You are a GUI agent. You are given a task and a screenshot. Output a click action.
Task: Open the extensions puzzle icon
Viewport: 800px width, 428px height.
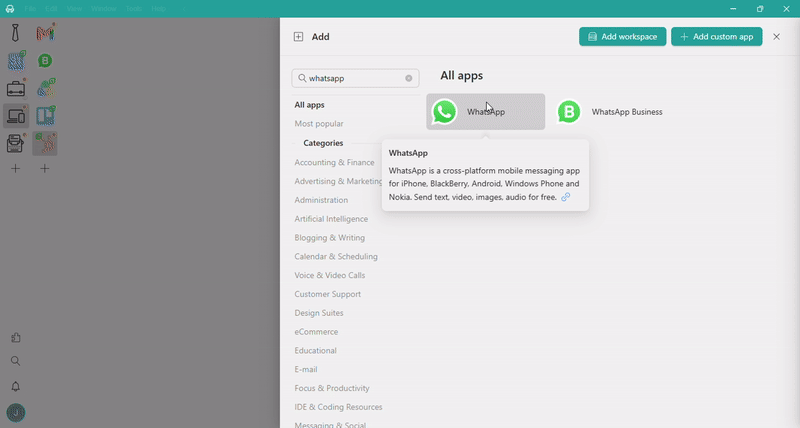tap(16, 338)
